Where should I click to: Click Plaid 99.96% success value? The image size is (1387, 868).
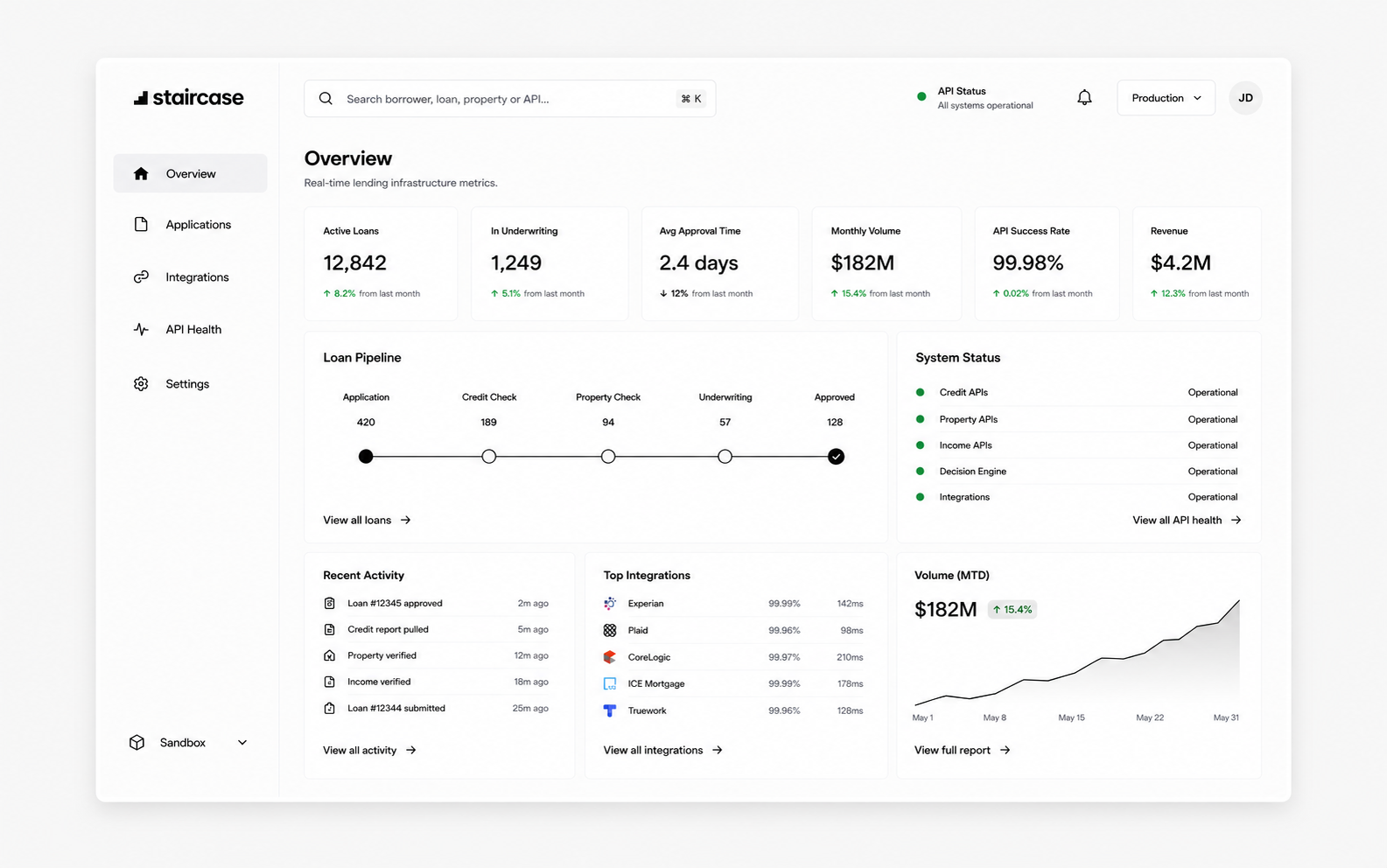(x=784, y=630)
